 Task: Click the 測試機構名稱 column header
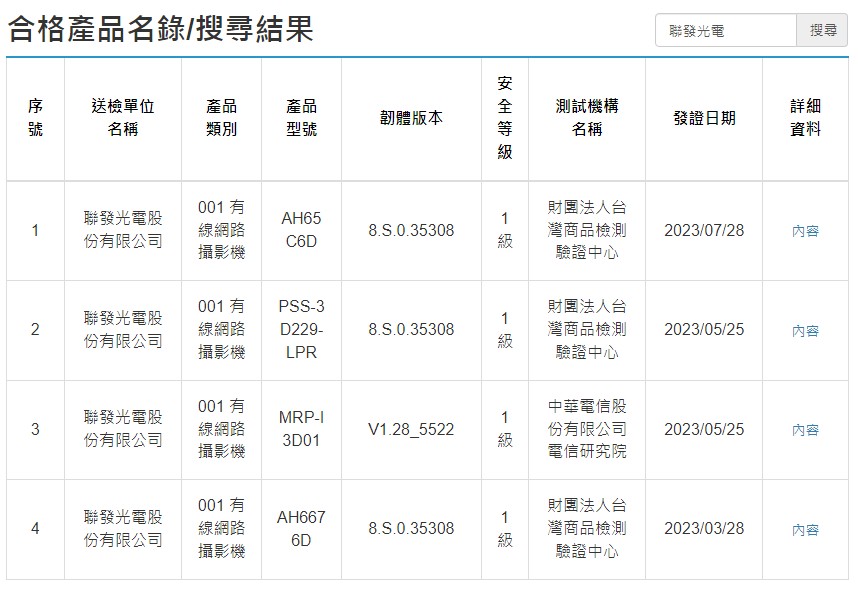tap(587, 118)
